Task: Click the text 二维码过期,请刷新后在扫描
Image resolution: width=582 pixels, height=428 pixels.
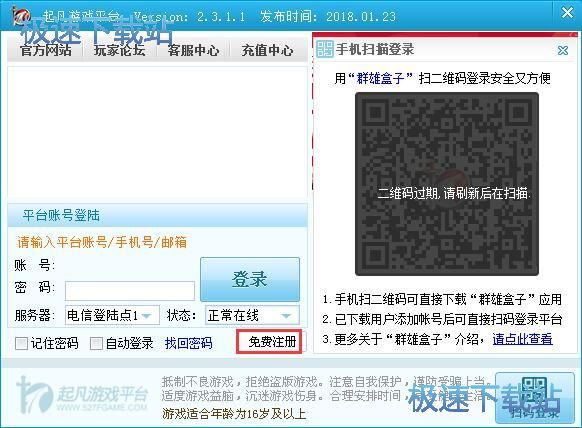Action: [x=454, y=193]
